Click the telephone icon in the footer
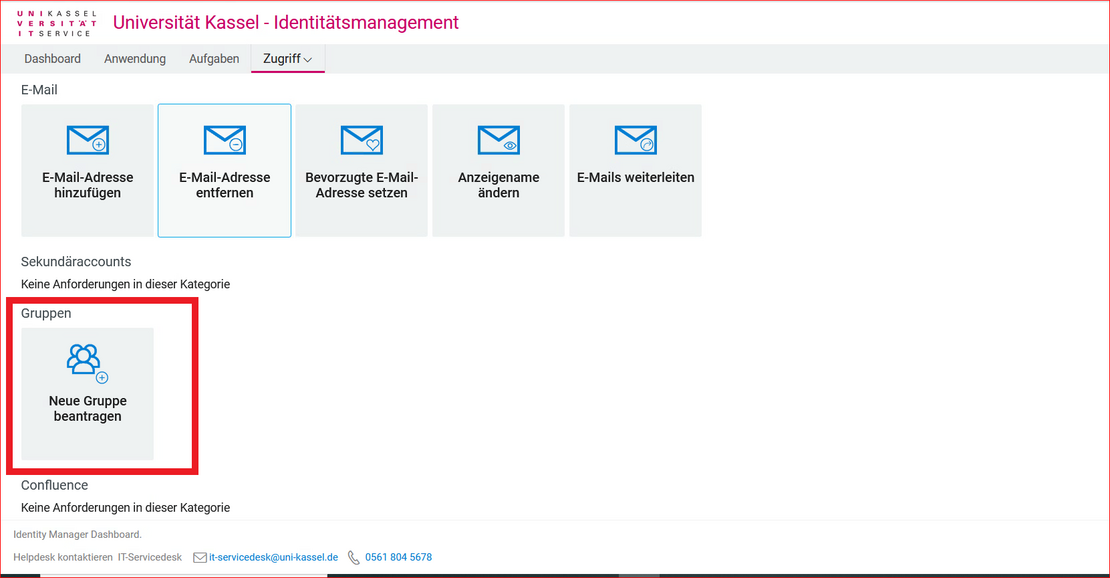1110x578 pixels. coord(354,557)
